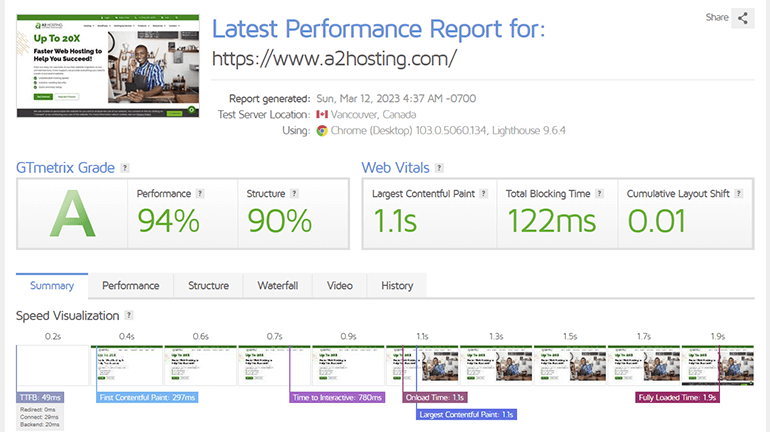770x432 pixels.
Task: Click the 1.1s LCP value
Action: click(395, 221)
